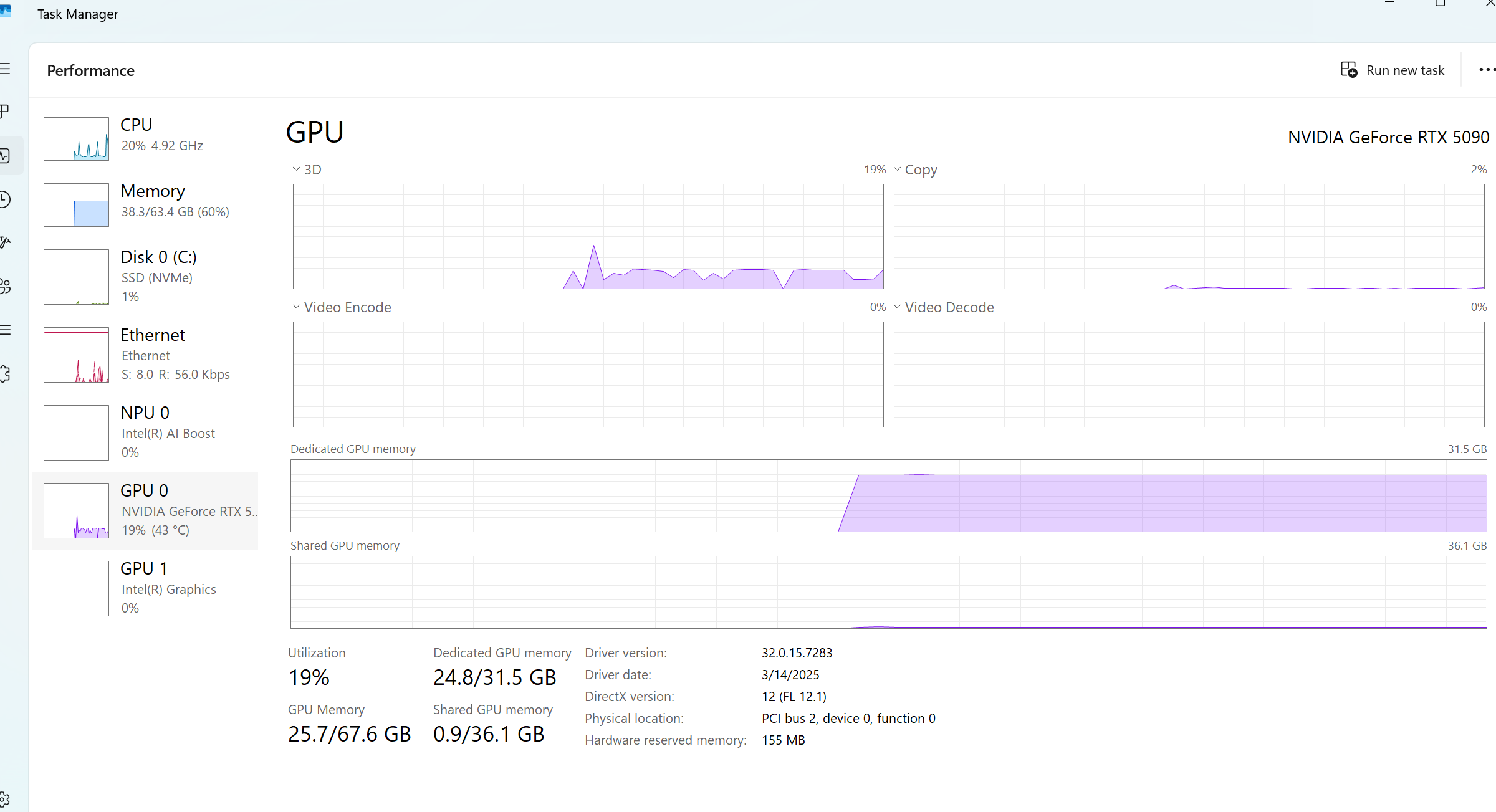
Task: Open the three-dot more options menu
Action: click(1487, 70)
